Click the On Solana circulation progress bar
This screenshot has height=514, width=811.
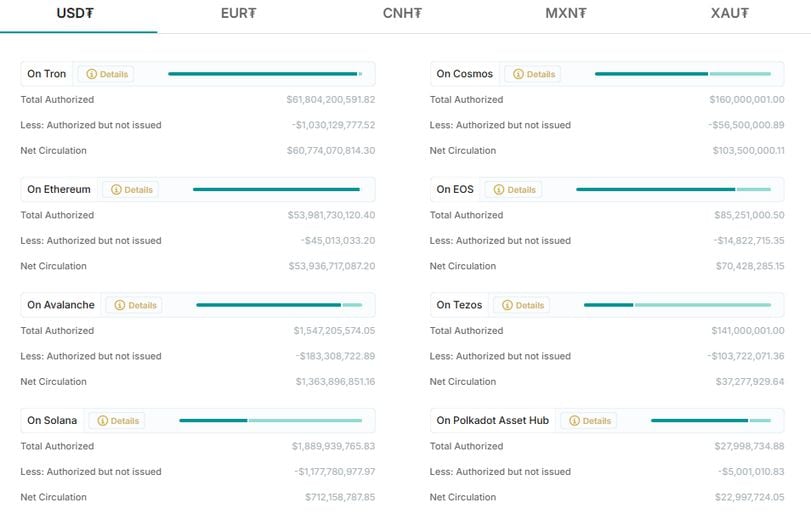(271, 420)
